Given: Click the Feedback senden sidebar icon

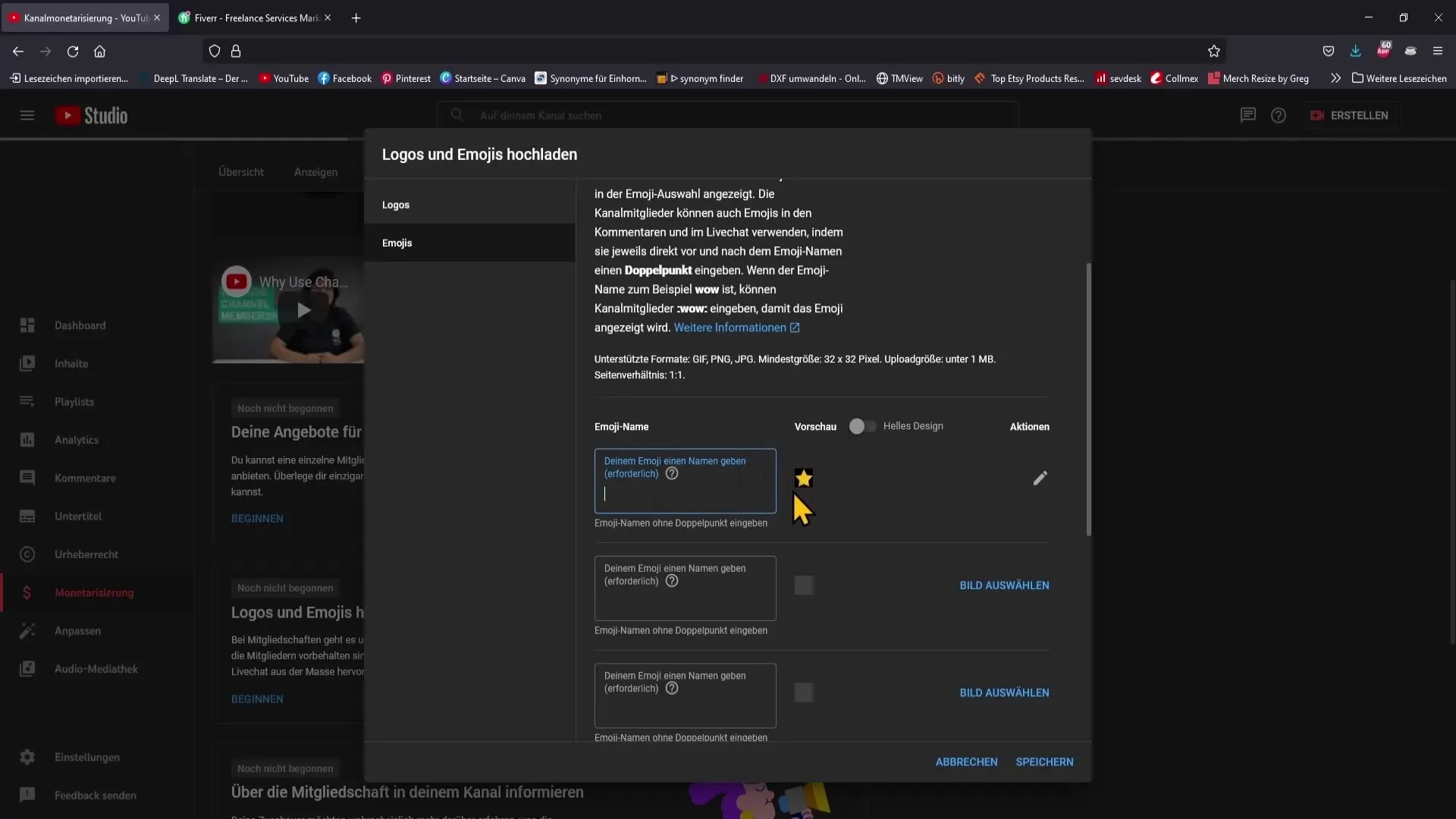Looking at the screenshot, I should [27, 795].
